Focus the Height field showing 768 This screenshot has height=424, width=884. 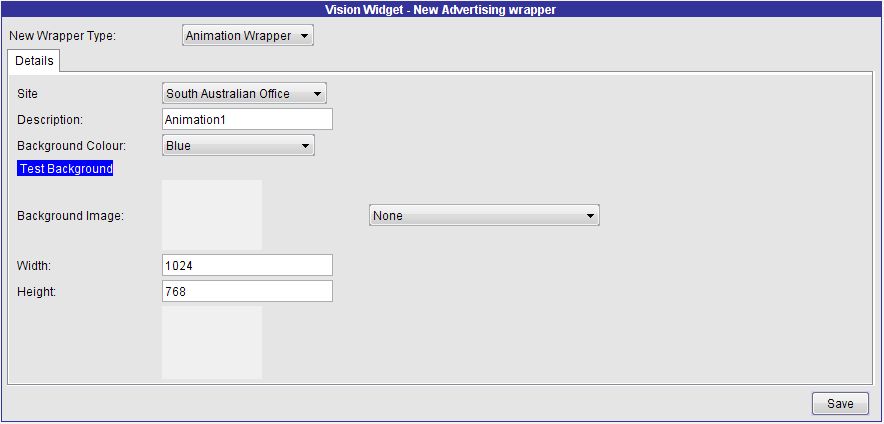(x=246, y=291)
